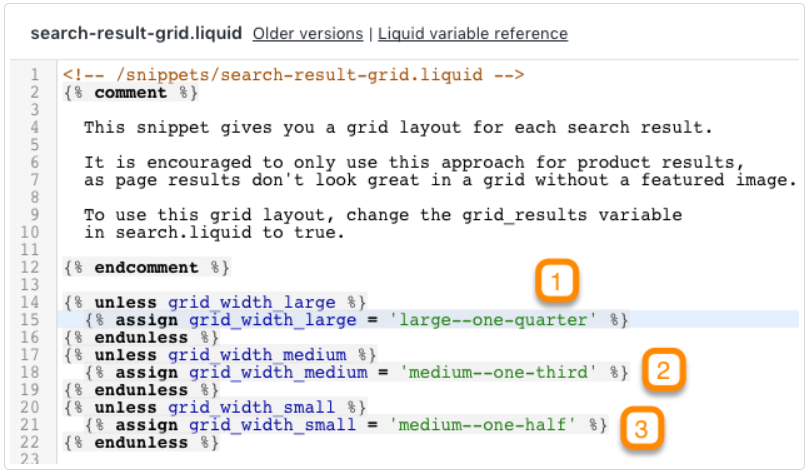
Task: Click the unless grid_width_medium statement
Action: (220, 355)
